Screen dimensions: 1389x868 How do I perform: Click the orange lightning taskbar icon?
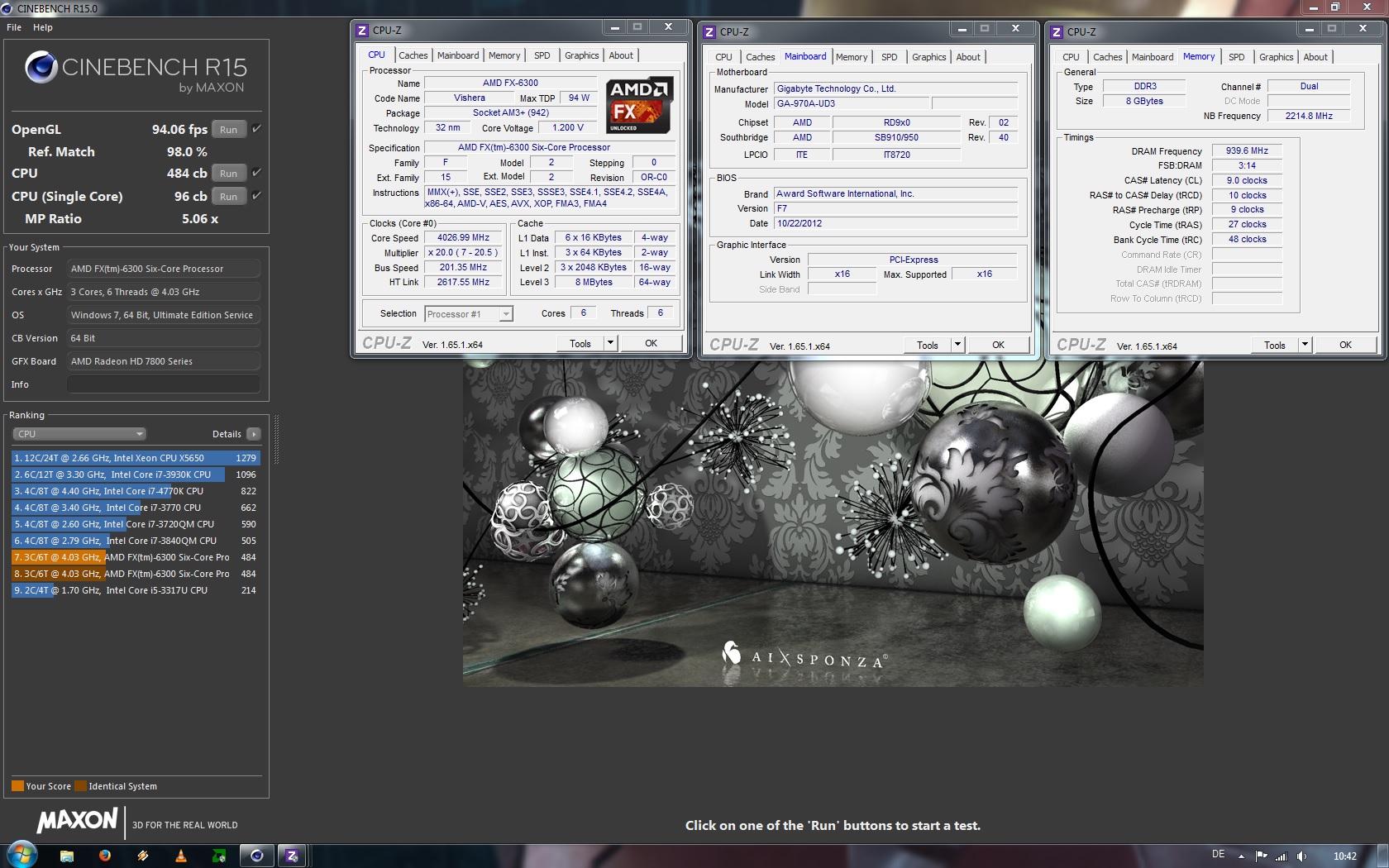[x=143, y=856]
